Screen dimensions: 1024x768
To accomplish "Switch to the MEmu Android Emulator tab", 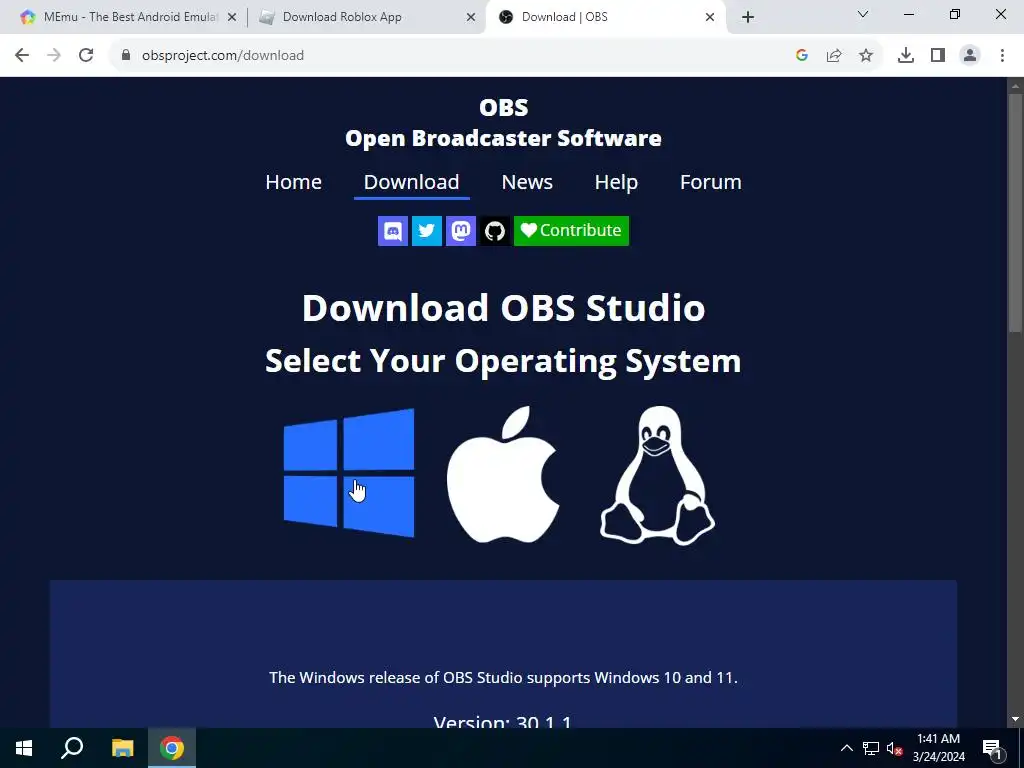I will click(128, 17).
